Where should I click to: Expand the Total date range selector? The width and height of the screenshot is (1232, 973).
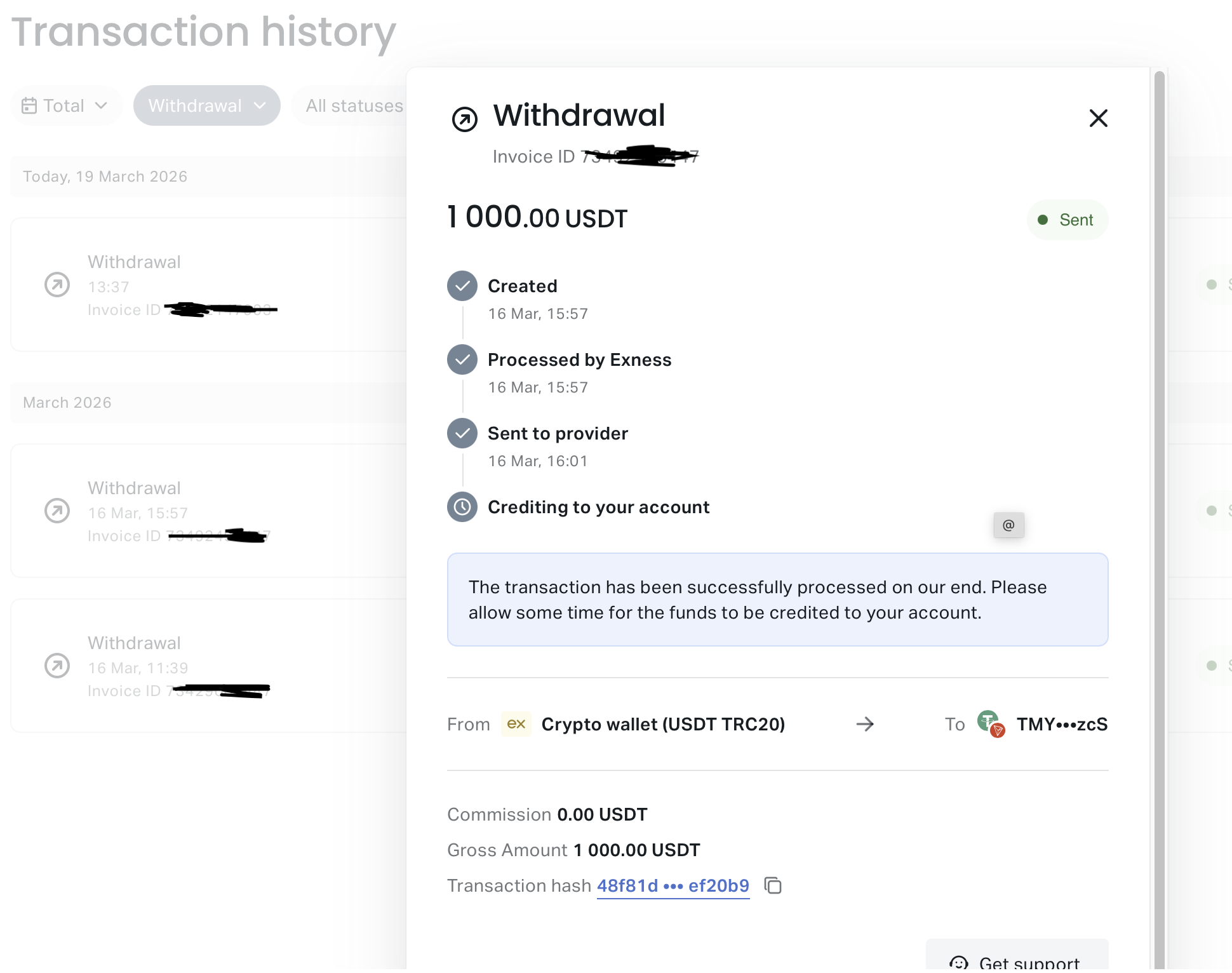coord(66,105)
